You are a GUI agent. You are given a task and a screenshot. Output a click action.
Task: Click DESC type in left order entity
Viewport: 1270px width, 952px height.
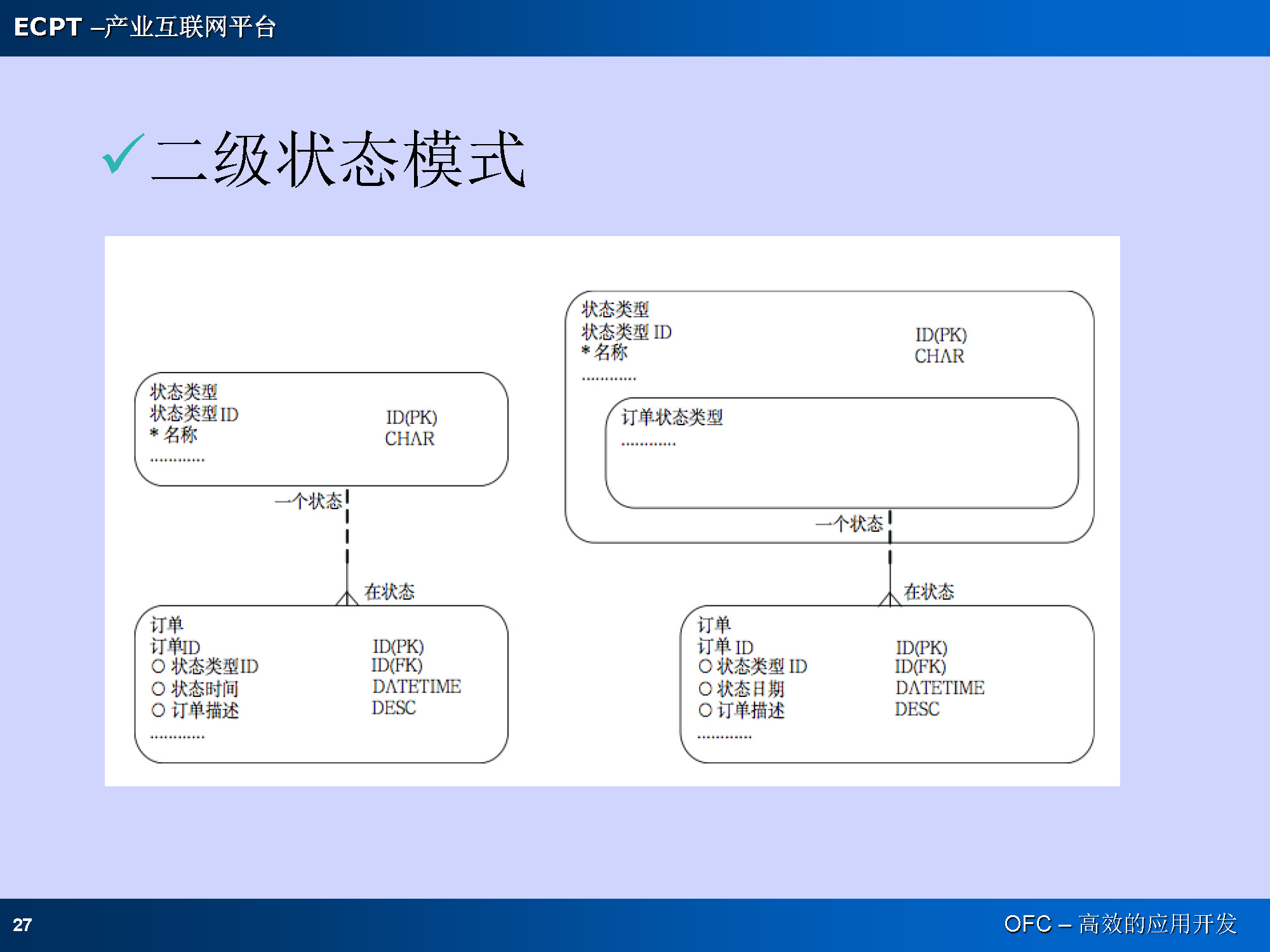coord(394,708)
